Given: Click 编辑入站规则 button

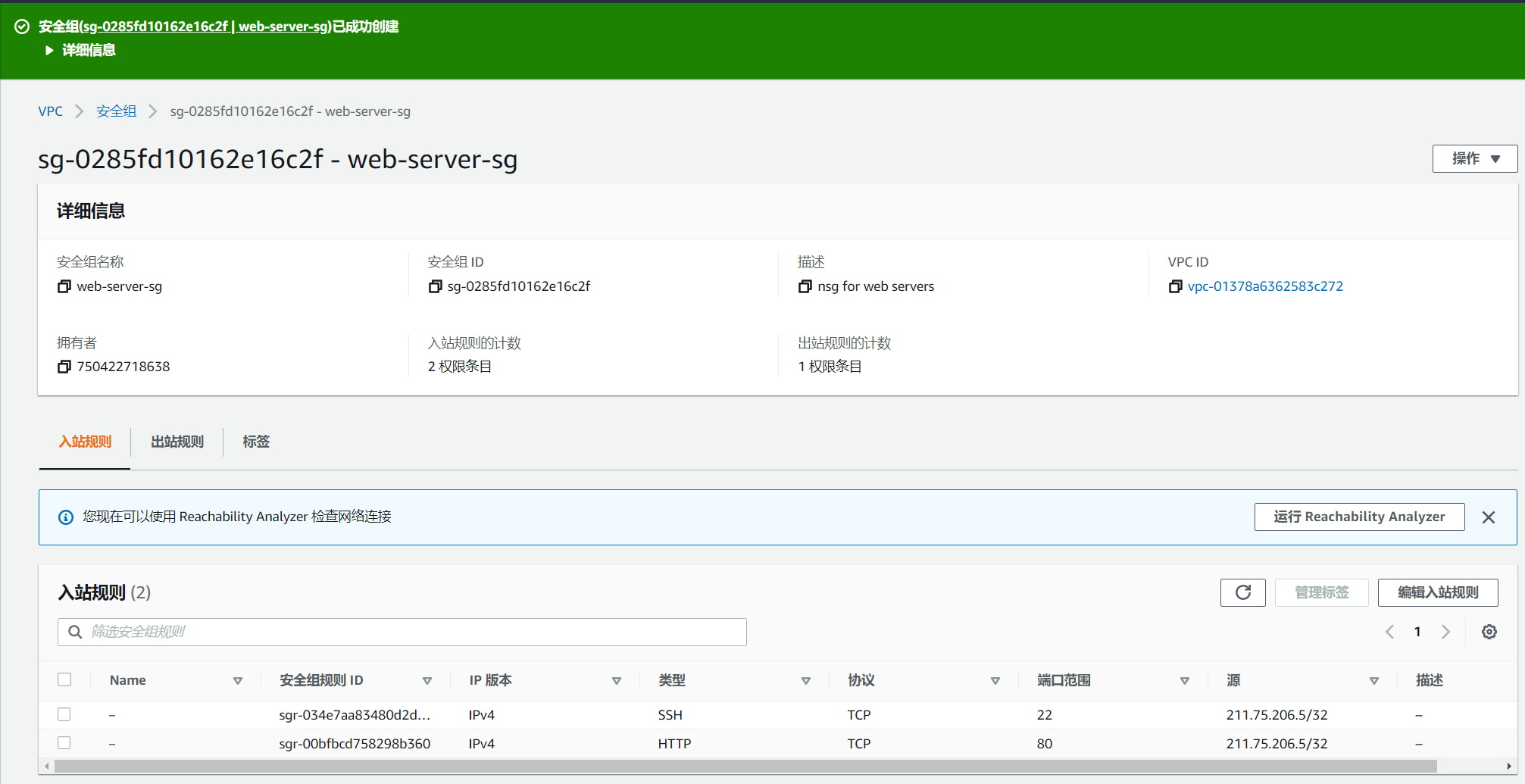Looking at the screenshot, I should point(1438,592).
